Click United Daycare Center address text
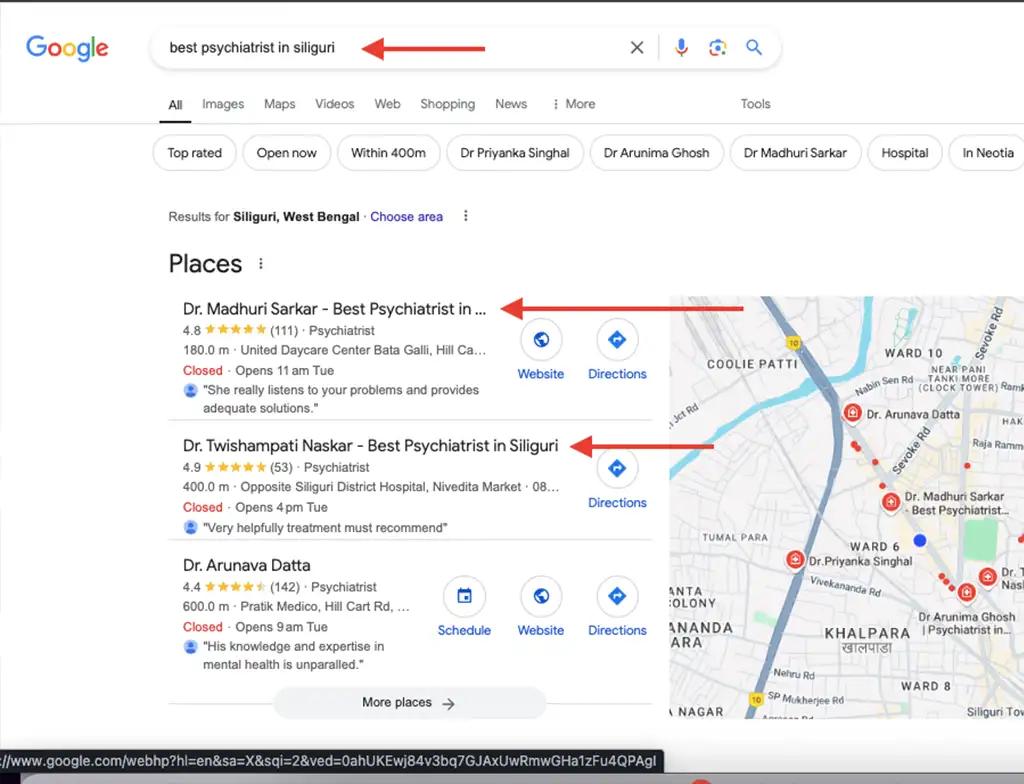 (363, 350)
